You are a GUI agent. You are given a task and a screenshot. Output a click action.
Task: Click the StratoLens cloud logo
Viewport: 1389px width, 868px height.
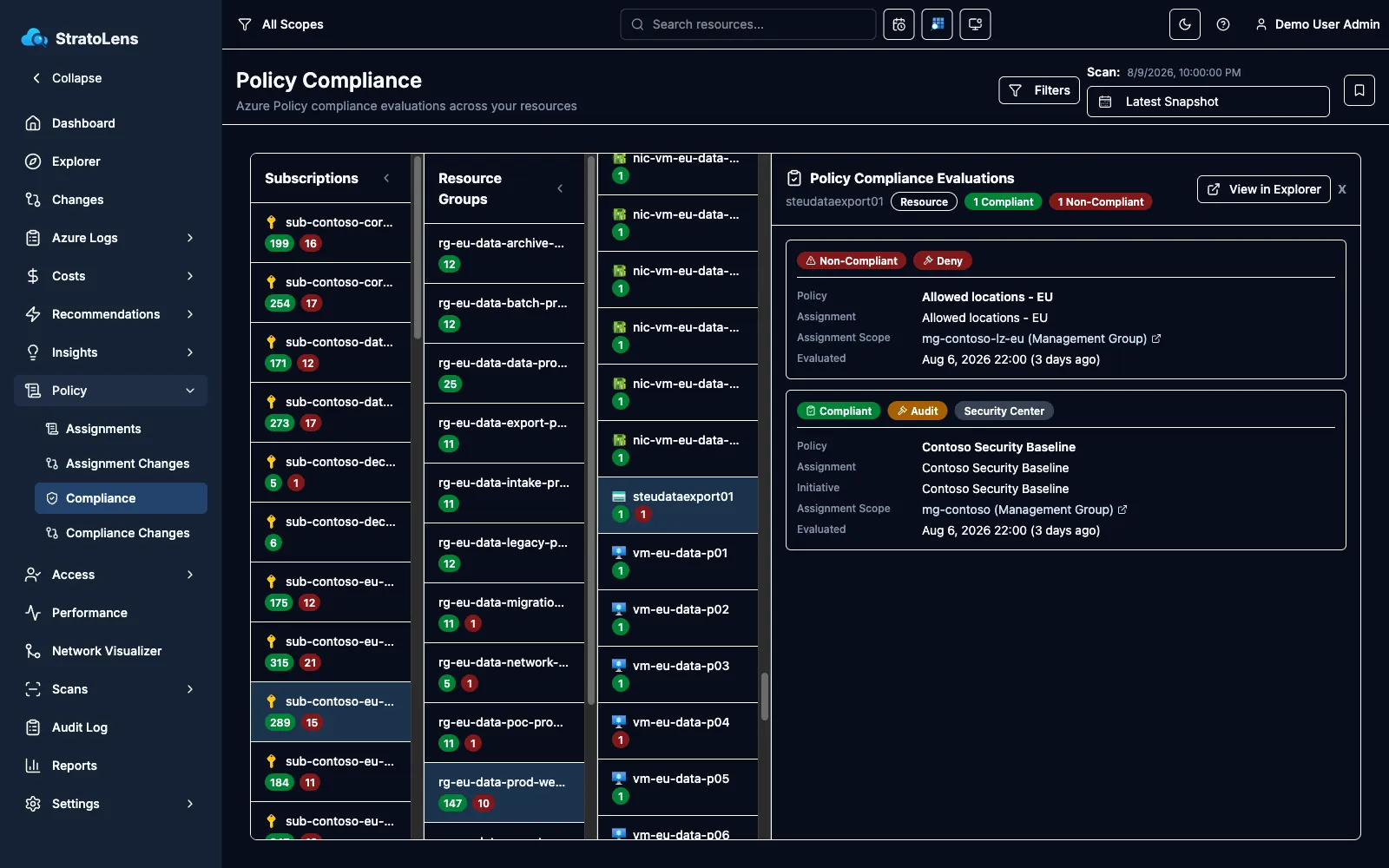[x=35, y=37]
